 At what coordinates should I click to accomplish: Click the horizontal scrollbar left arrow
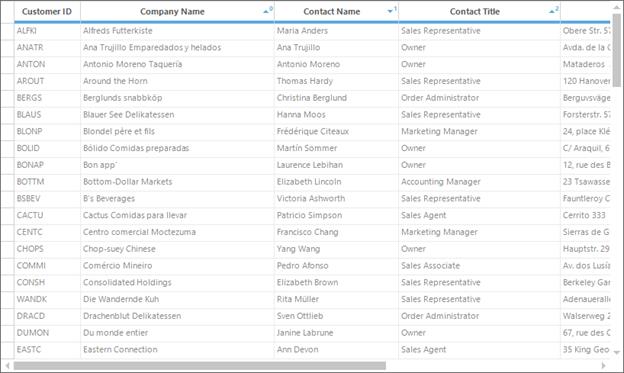(7, 365)
